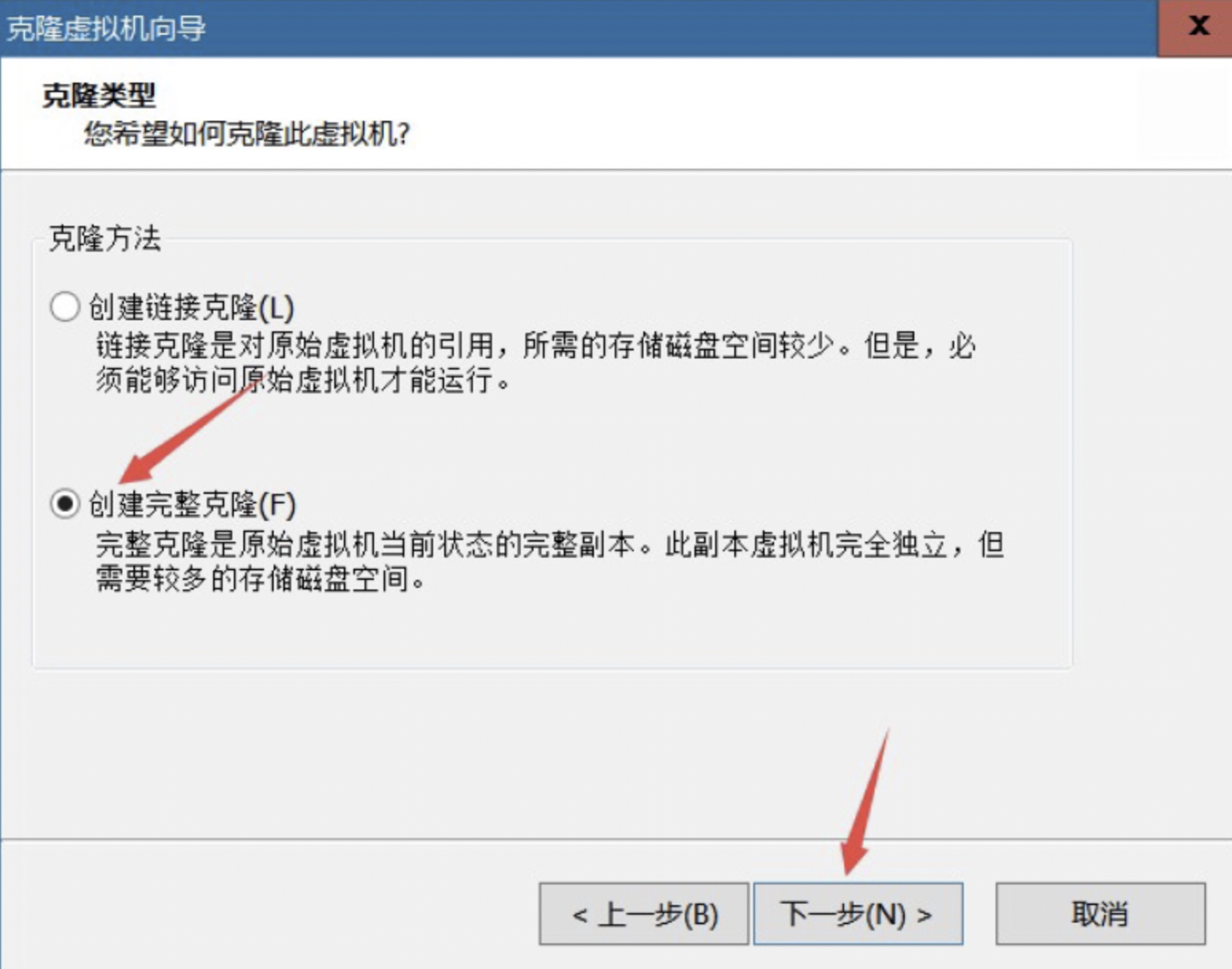Proceed with the 下一步(N) button

(858, 914)
